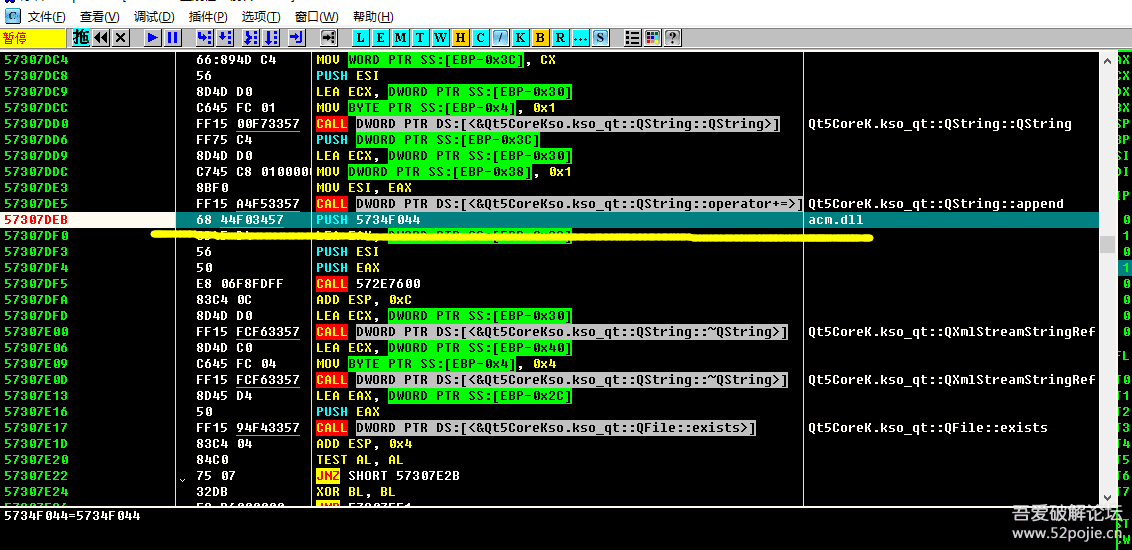Viewport: 1132px width, 550px height.
Task: Click address 57307E17 of QFile::exists call
Action: (36, 428)
